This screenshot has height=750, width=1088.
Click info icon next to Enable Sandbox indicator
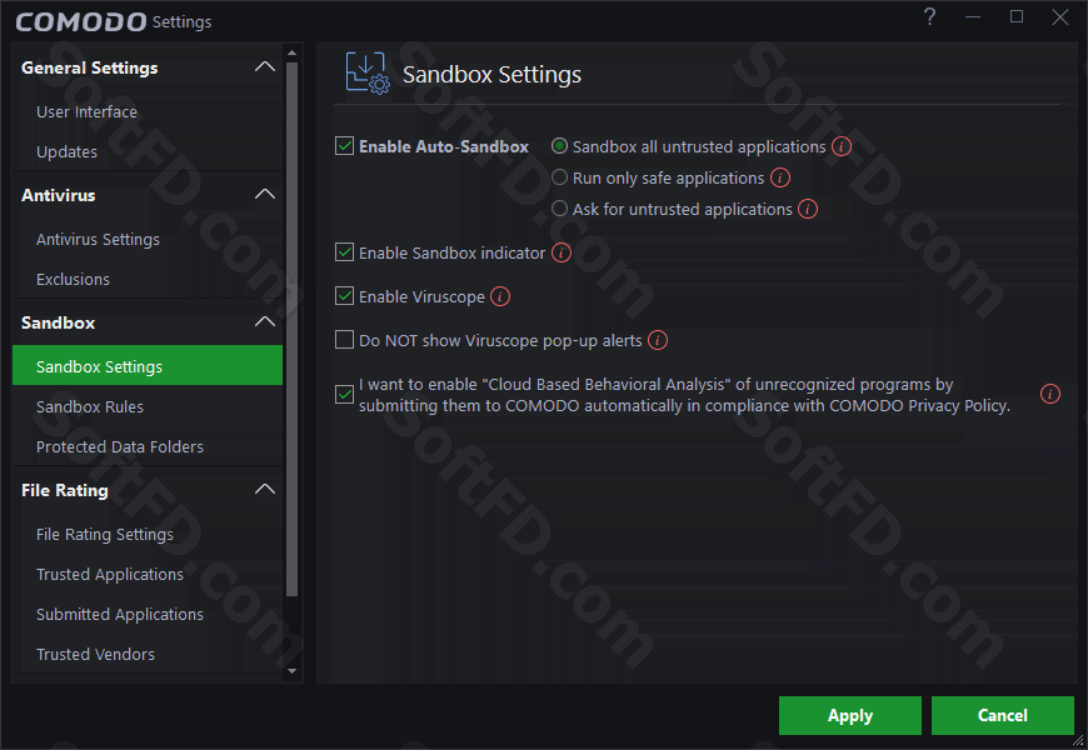tap(561, 253)
